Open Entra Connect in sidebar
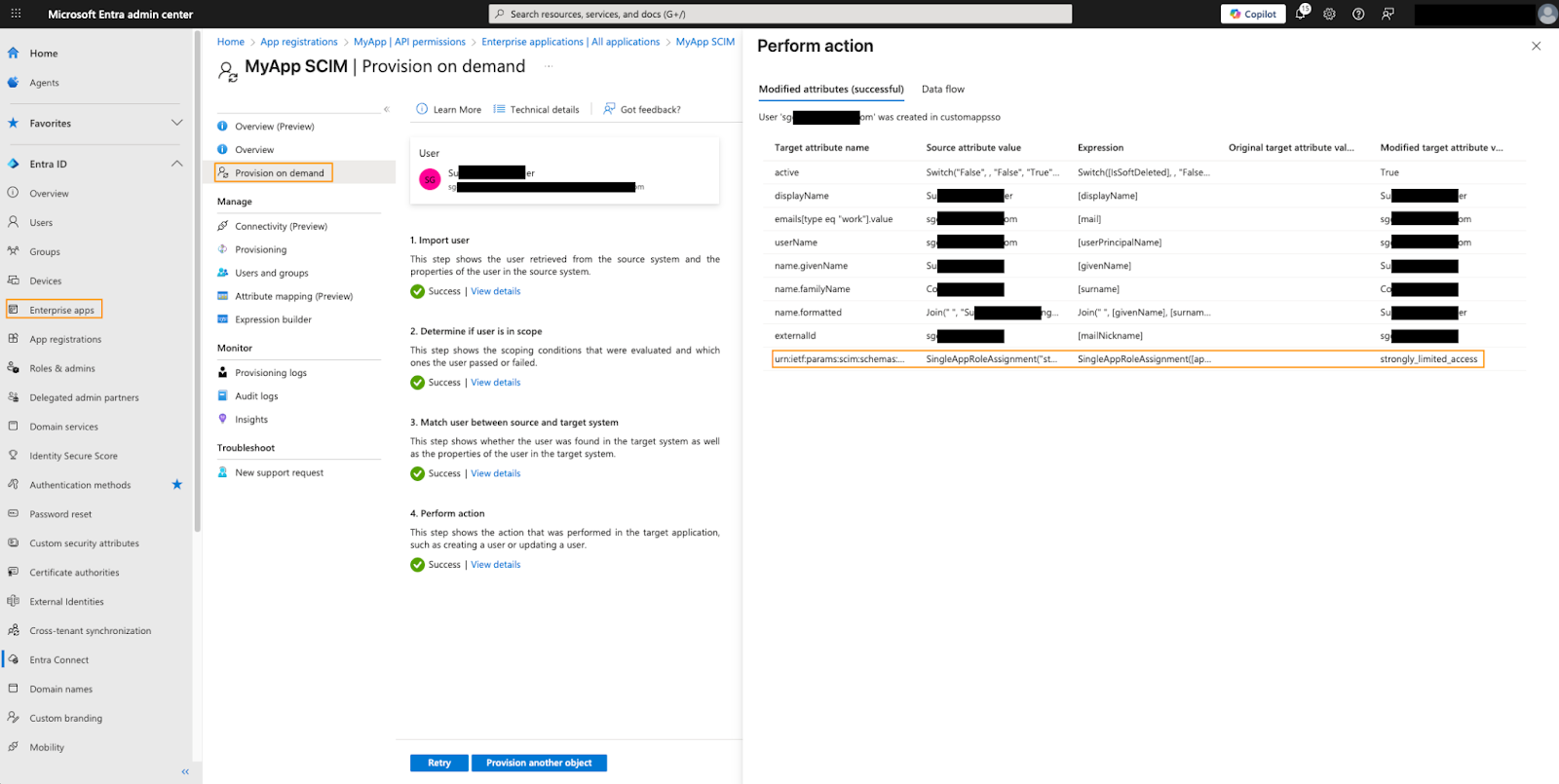Image resolution: width=1559 pixels, height=784 pixels. tap(58, 661)
